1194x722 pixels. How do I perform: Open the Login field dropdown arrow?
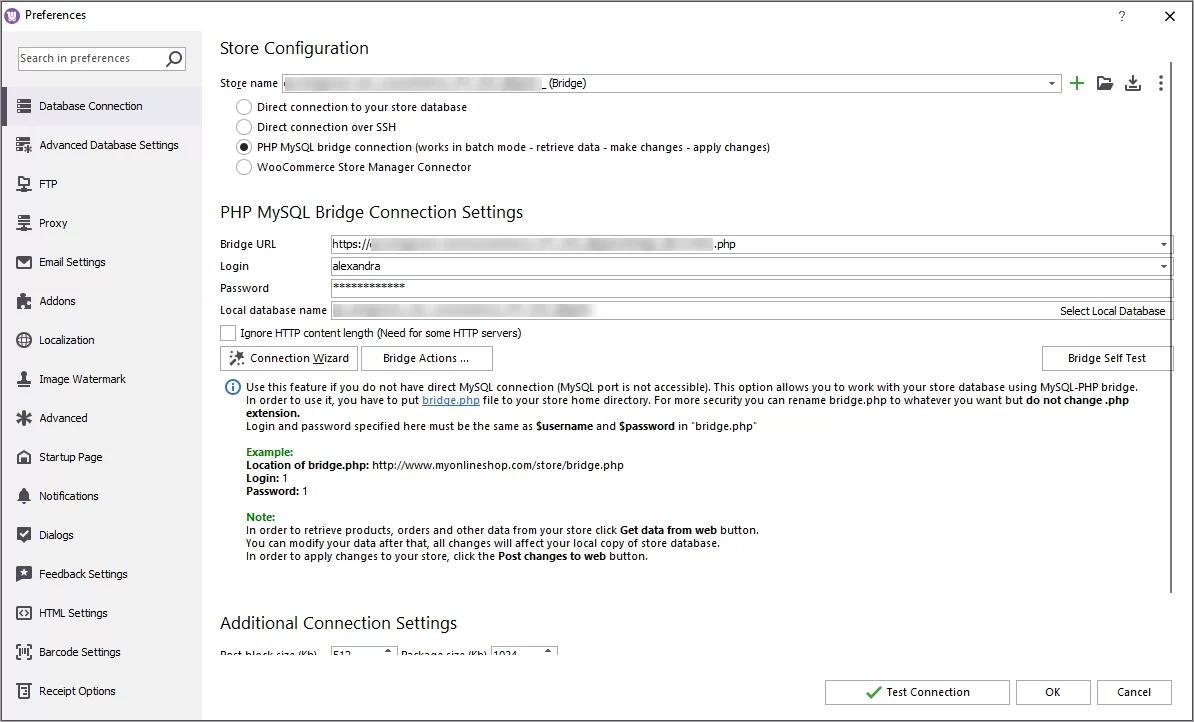(x=1164, y=266)
